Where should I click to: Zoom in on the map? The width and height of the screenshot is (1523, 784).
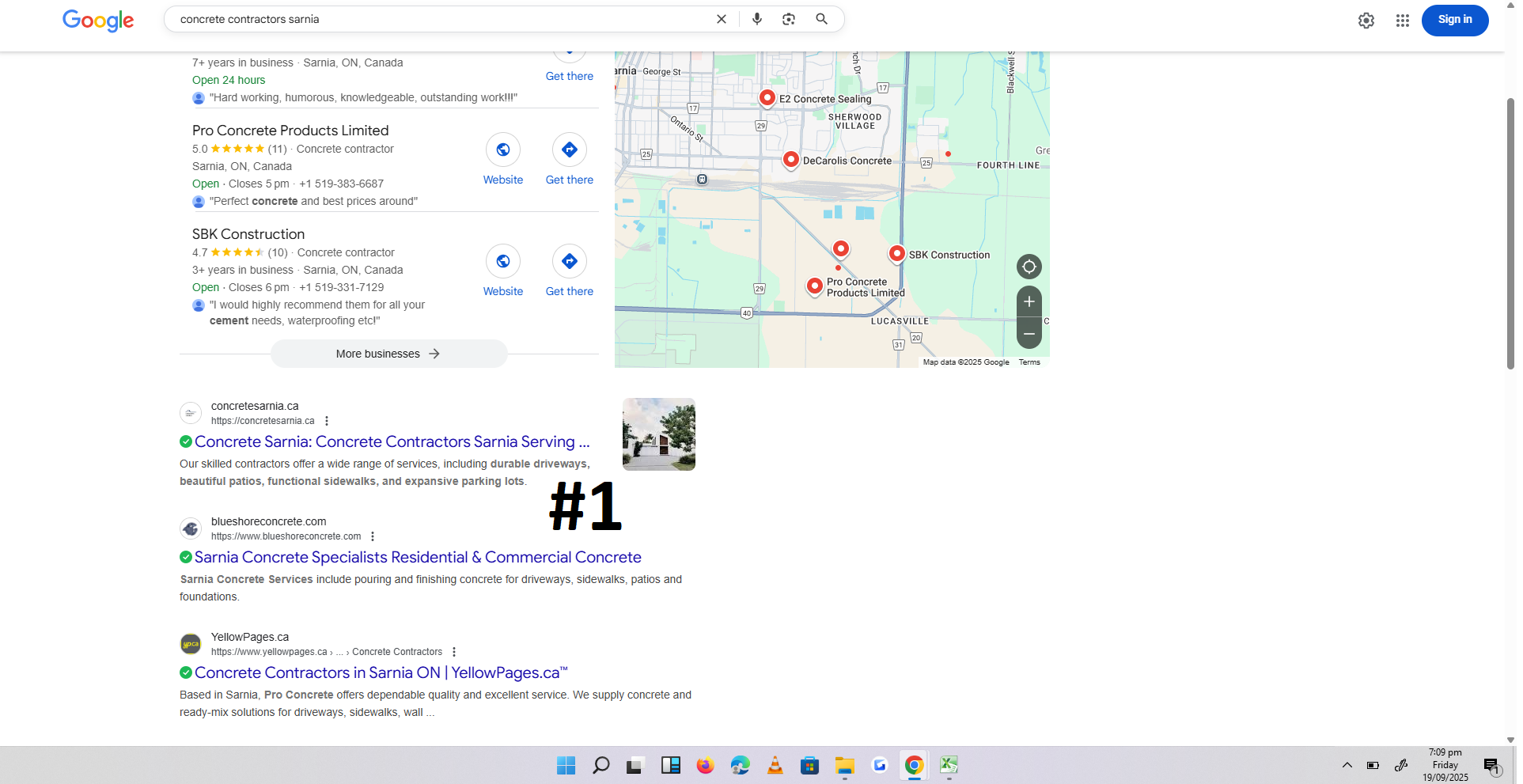coord(1029,301)
